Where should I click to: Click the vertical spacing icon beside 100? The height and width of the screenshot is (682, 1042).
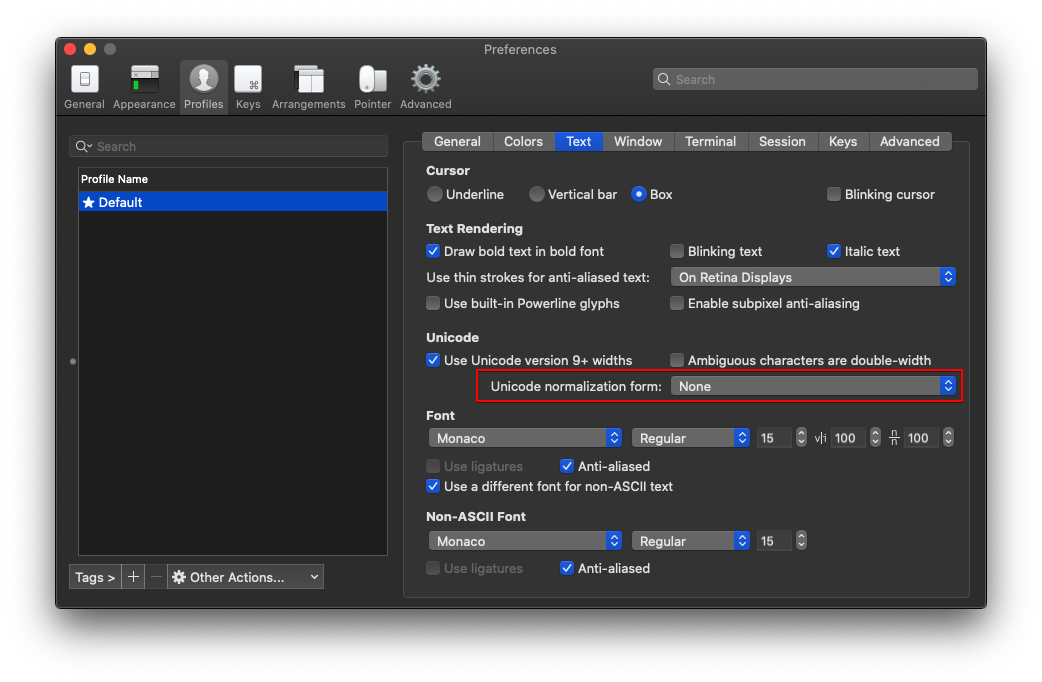[x=894, y=438]
